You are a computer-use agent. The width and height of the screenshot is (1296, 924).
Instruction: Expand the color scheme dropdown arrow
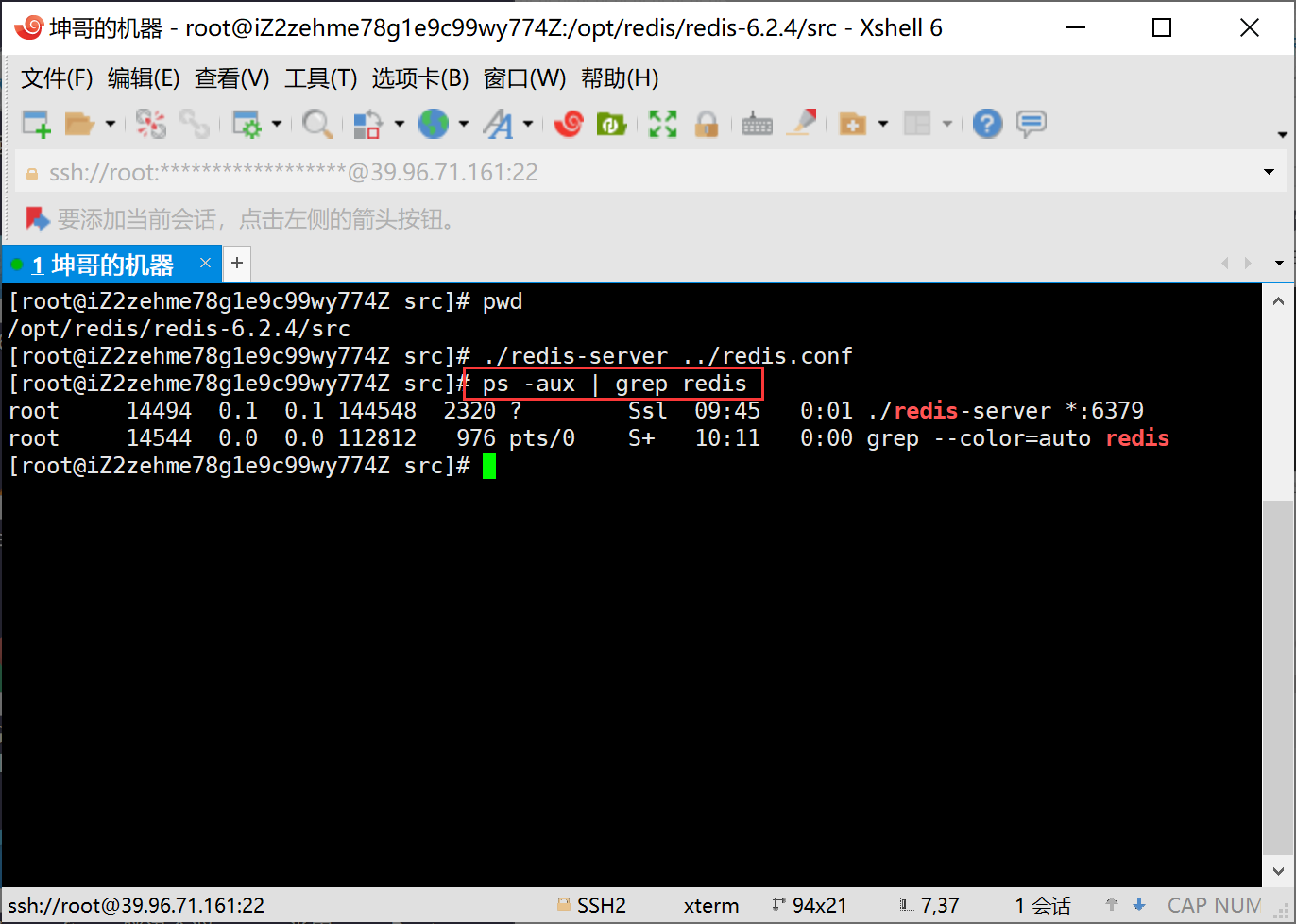[399, 124]
